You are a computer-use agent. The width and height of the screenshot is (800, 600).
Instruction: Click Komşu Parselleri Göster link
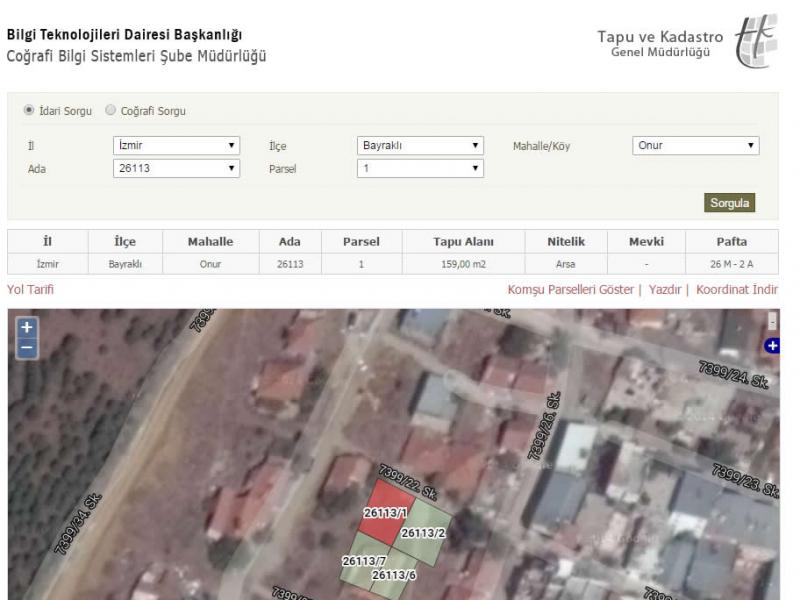tap(570, 290)
